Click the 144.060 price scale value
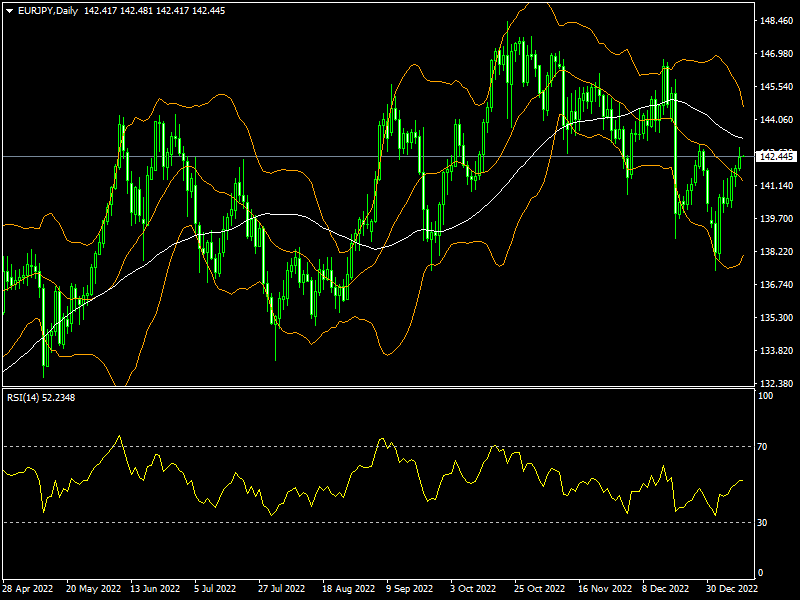This screenshot has width=800, height=600. pyautogui.click(x=777, y=120)
